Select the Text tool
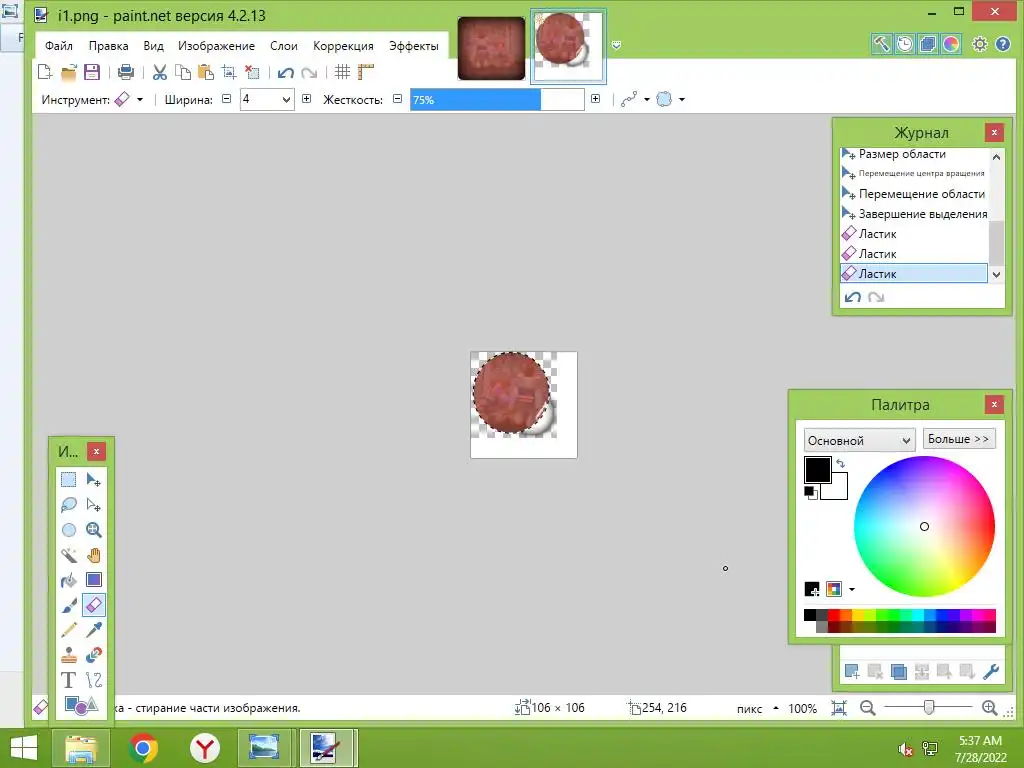1024x768 pixels. [x=69, y=680]
